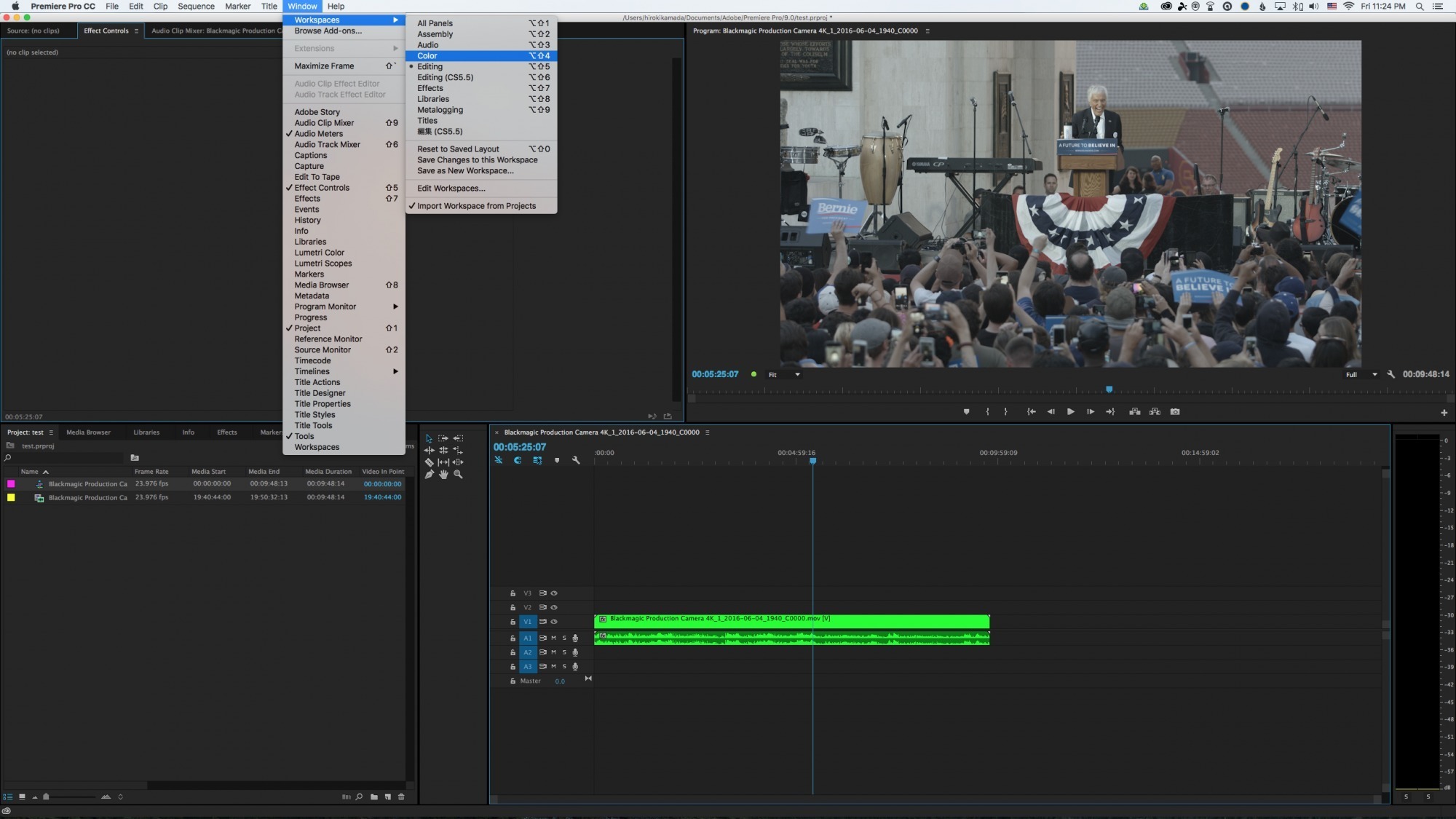
Task: Click the magenta label color swatch
Action: tap(11, 484)
